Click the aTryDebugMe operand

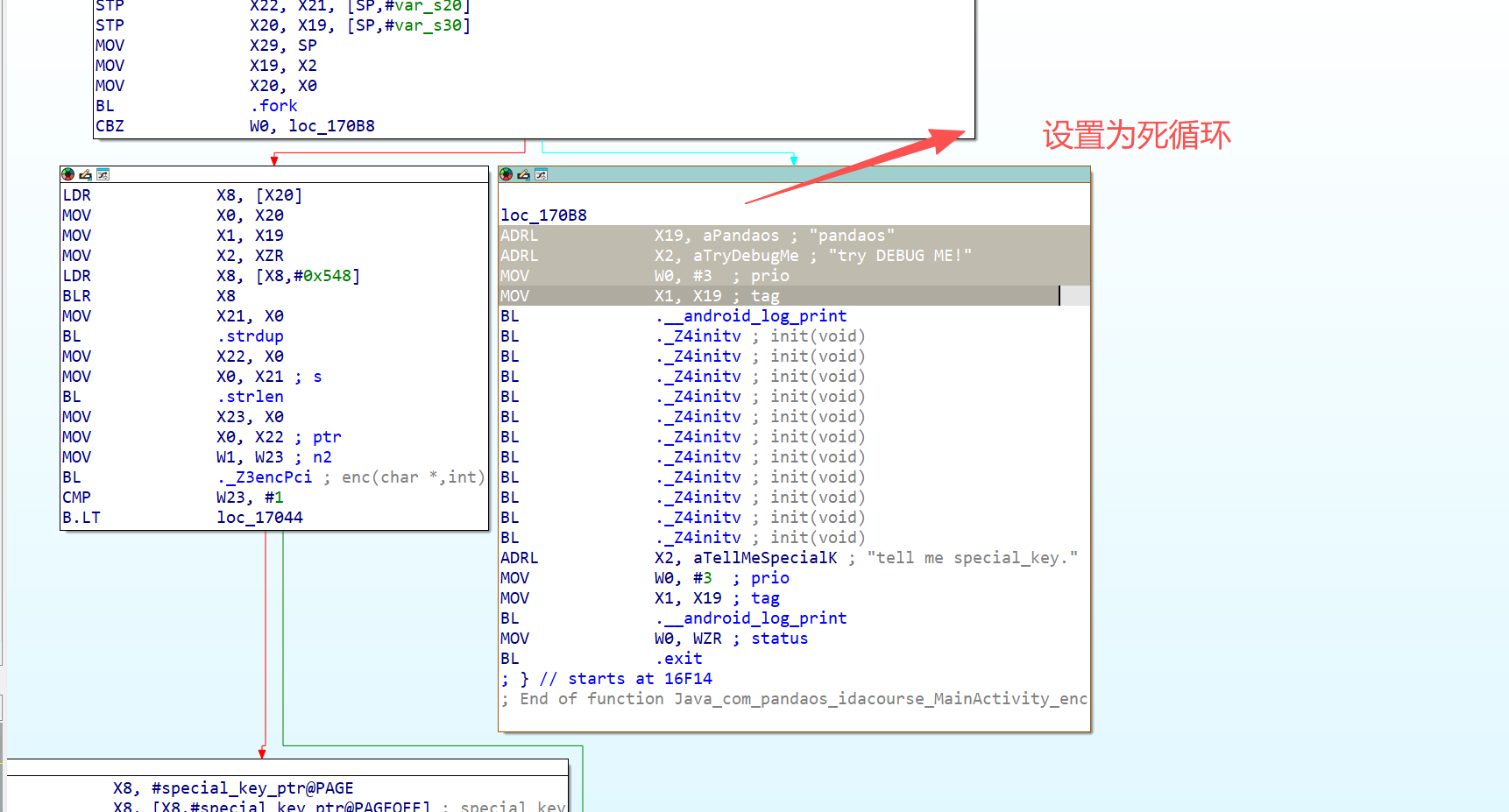(746, 256)
